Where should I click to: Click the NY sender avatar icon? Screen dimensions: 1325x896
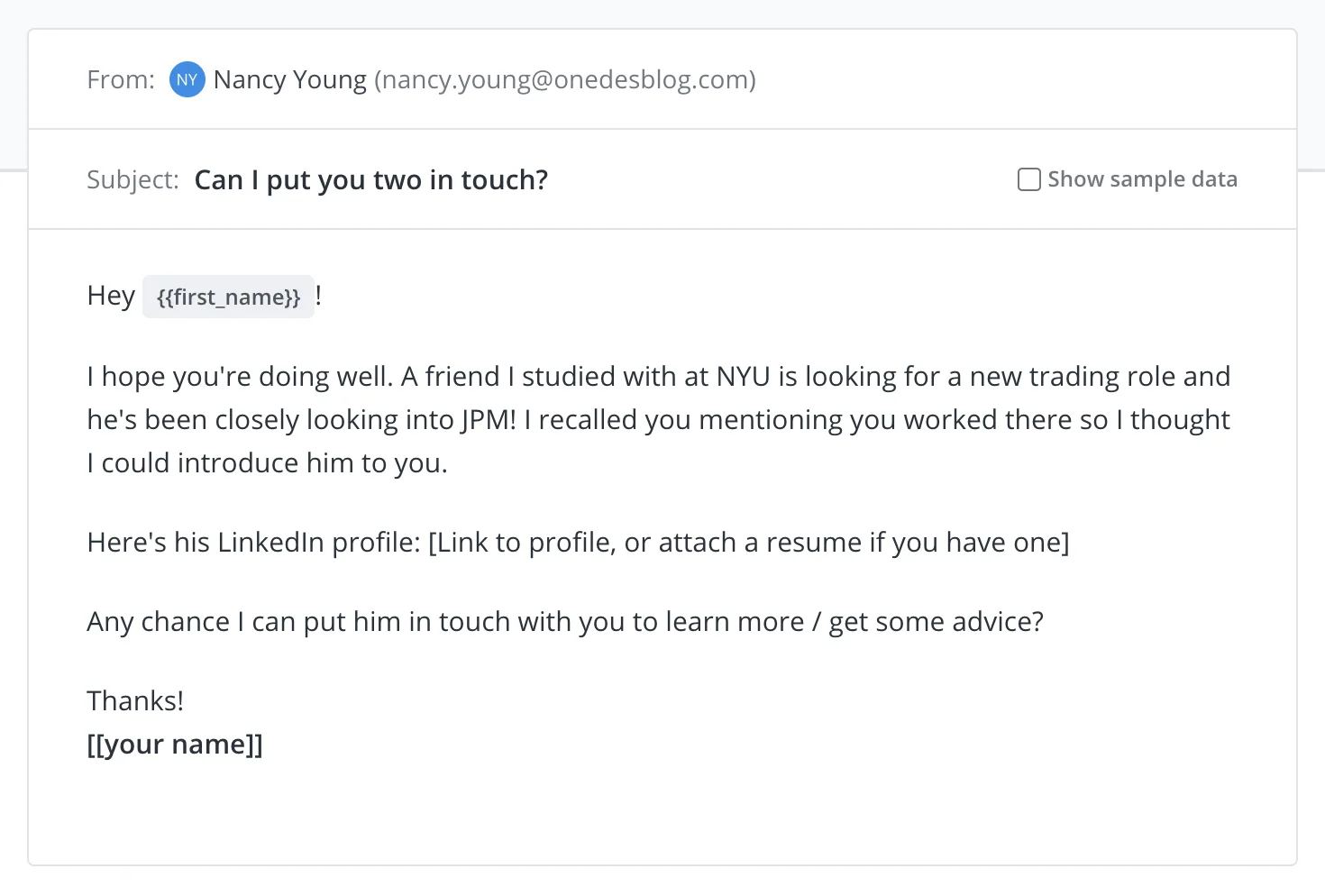tap(187, 79)
